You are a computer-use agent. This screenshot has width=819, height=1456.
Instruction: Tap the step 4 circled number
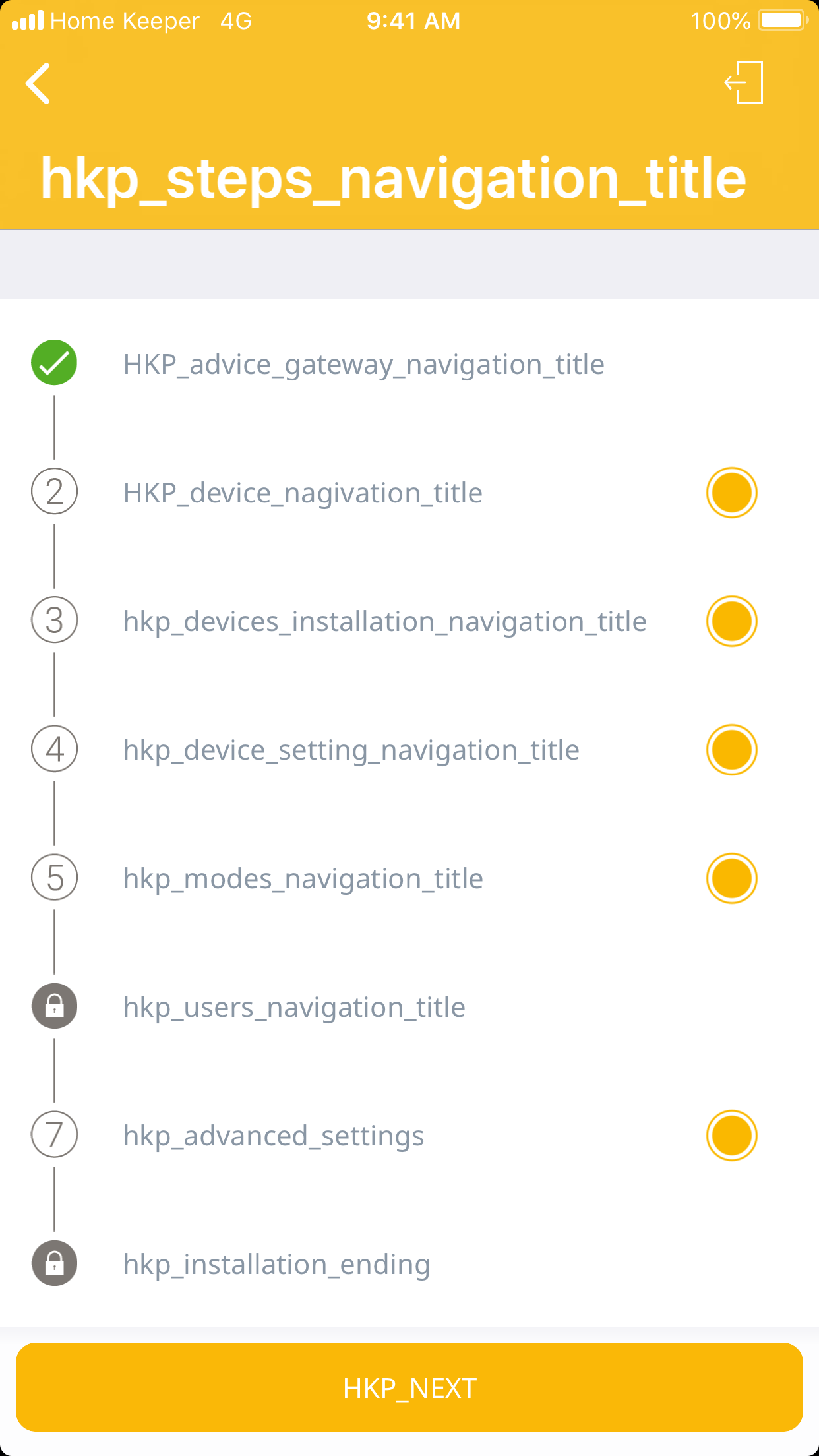click(55, 749)
